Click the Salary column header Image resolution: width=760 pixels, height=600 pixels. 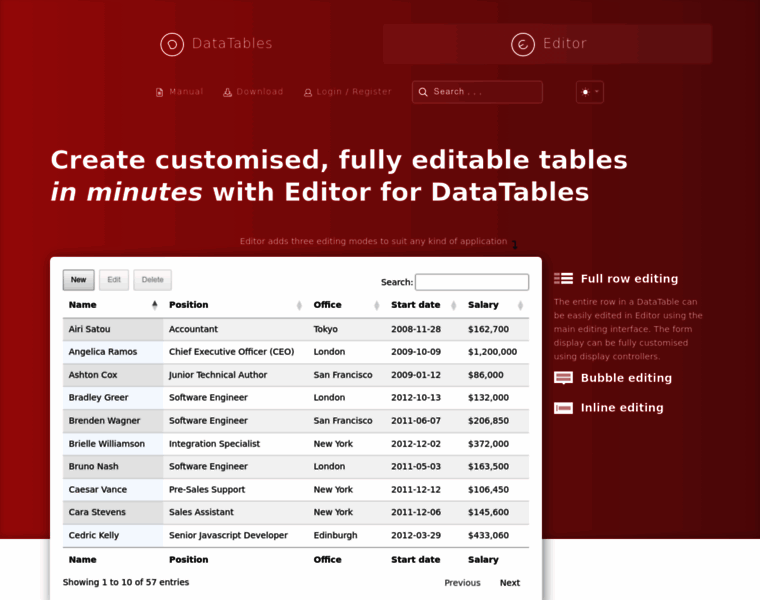pos(495,305)
